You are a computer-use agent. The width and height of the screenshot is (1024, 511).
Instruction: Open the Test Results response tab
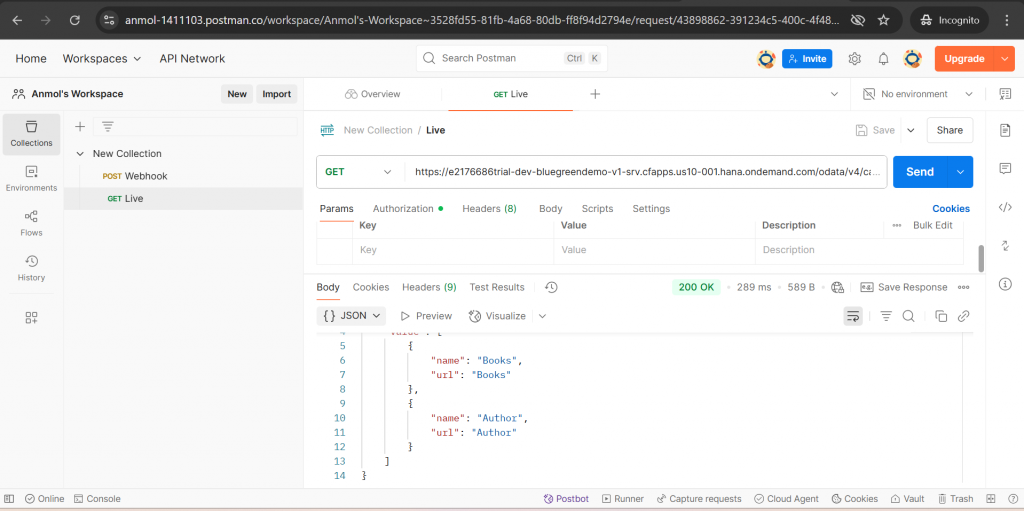coord(497,288)
